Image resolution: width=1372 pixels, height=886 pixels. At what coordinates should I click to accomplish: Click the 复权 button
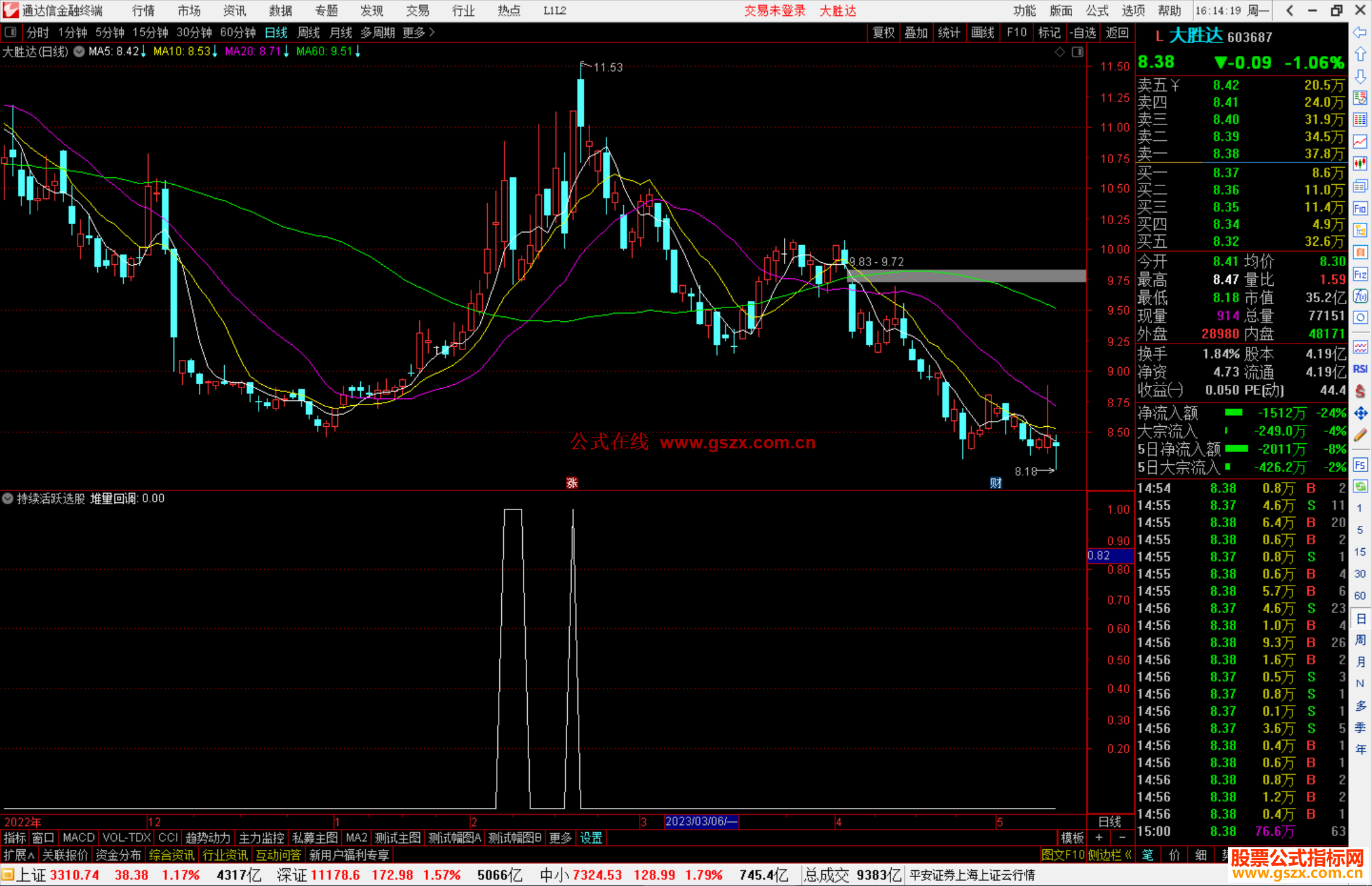(883, 32)
